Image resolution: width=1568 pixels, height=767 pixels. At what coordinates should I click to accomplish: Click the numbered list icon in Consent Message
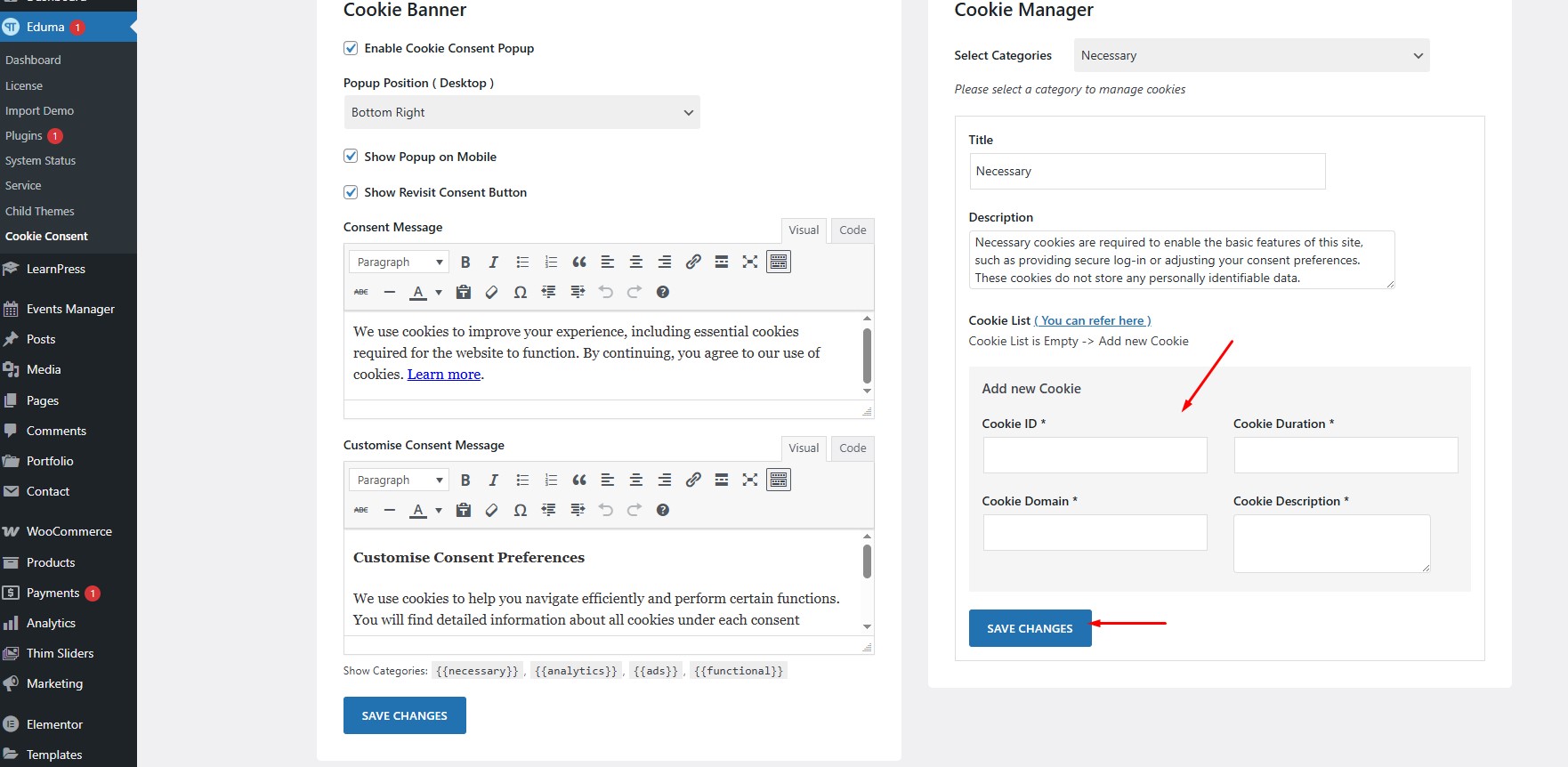click(551, 261)
